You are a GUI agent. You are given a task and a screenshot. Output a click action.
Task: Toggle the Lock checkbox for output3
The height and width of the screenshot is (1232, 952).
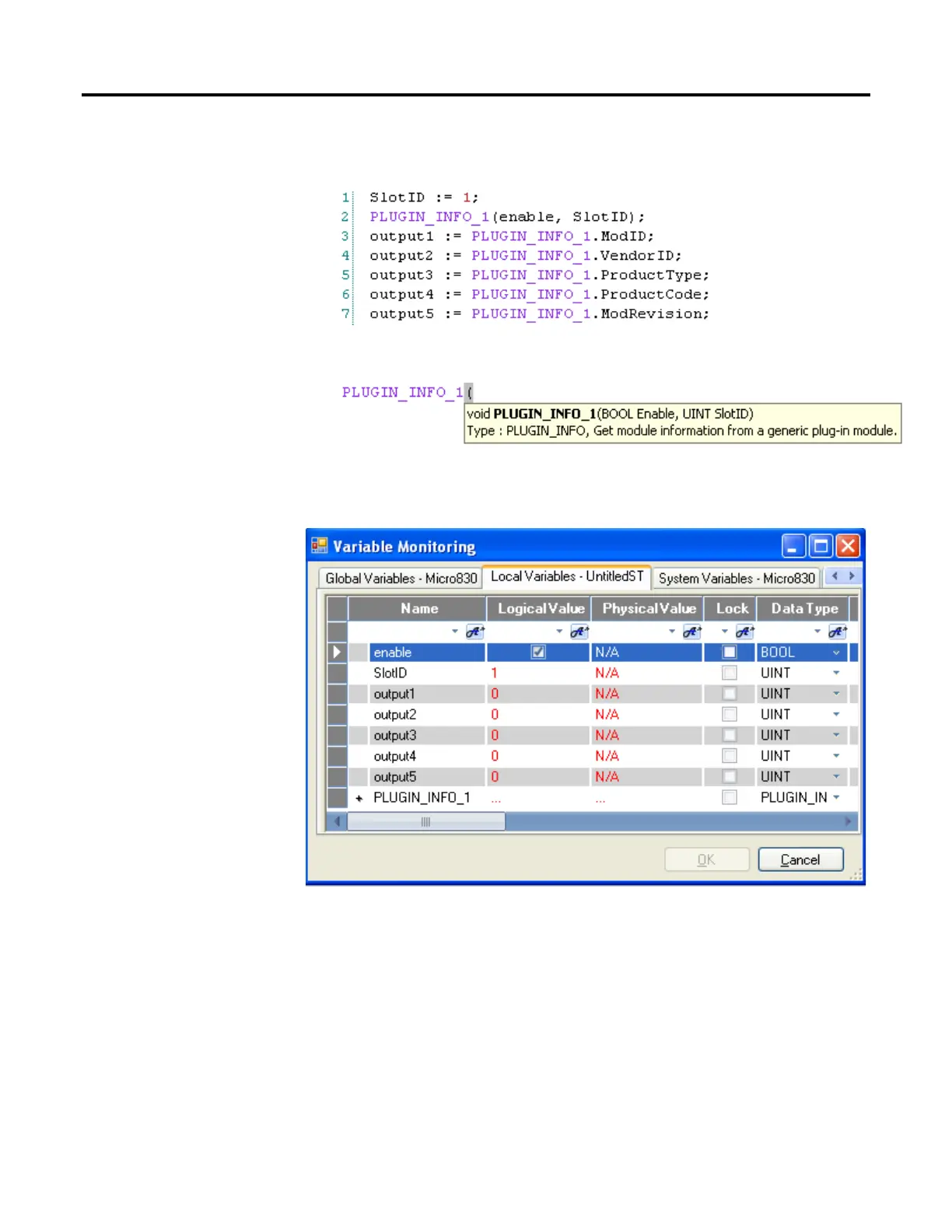[730, 735]
